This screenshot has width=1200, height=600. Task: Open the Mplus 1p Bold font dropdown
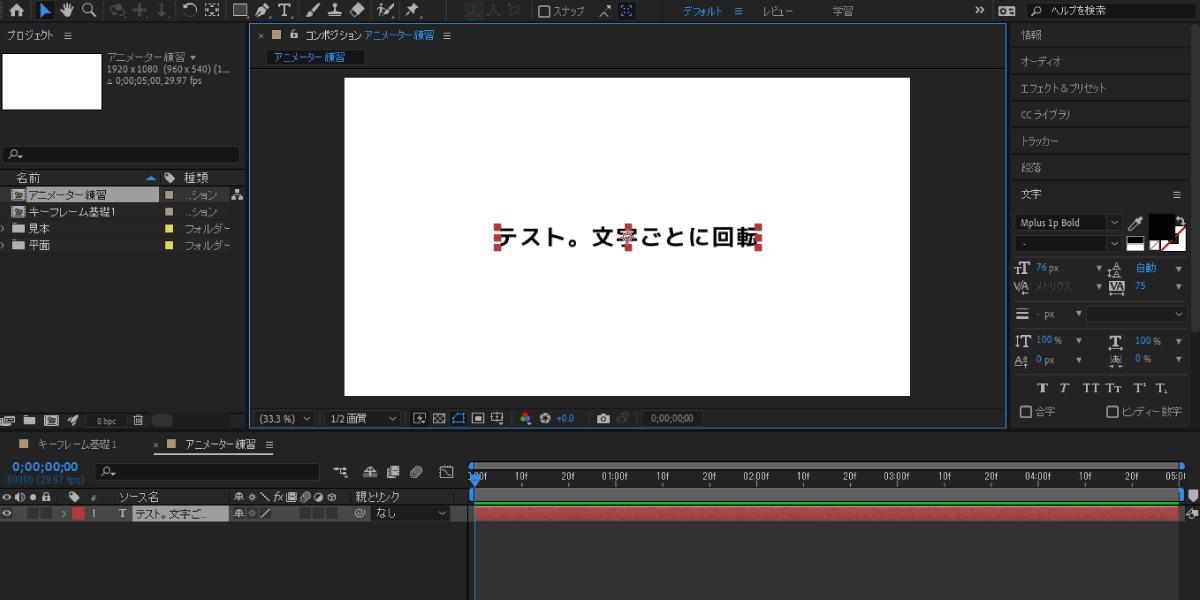tap(1068, 223)
